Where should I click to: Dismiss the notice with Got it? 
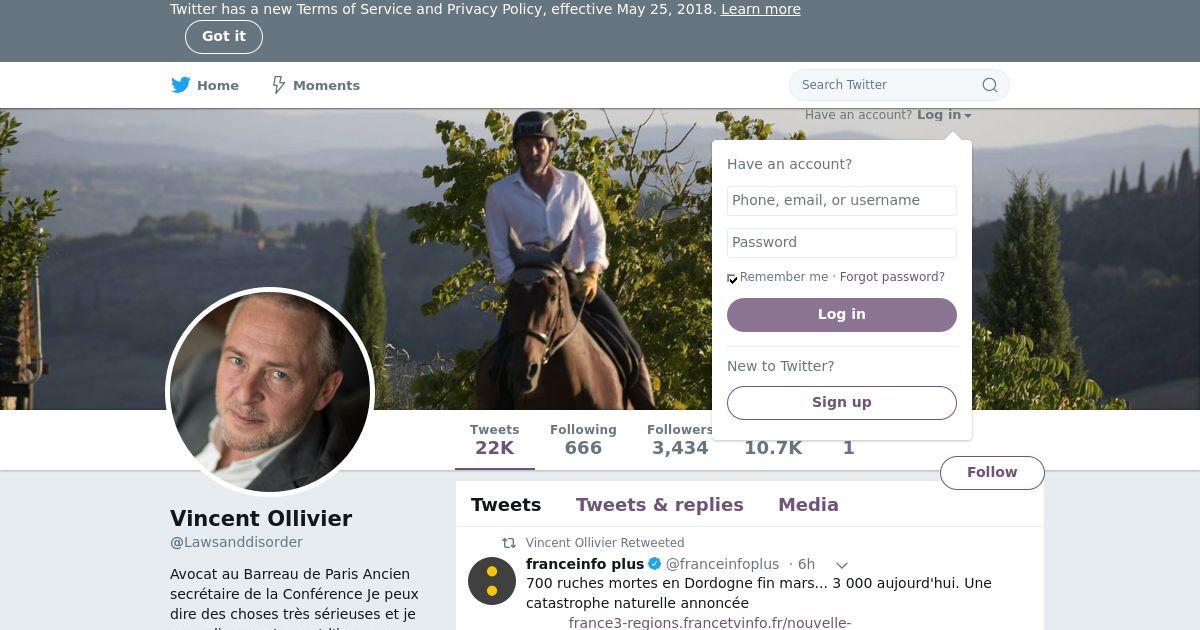pyautogui.click(x=224, y=37)
